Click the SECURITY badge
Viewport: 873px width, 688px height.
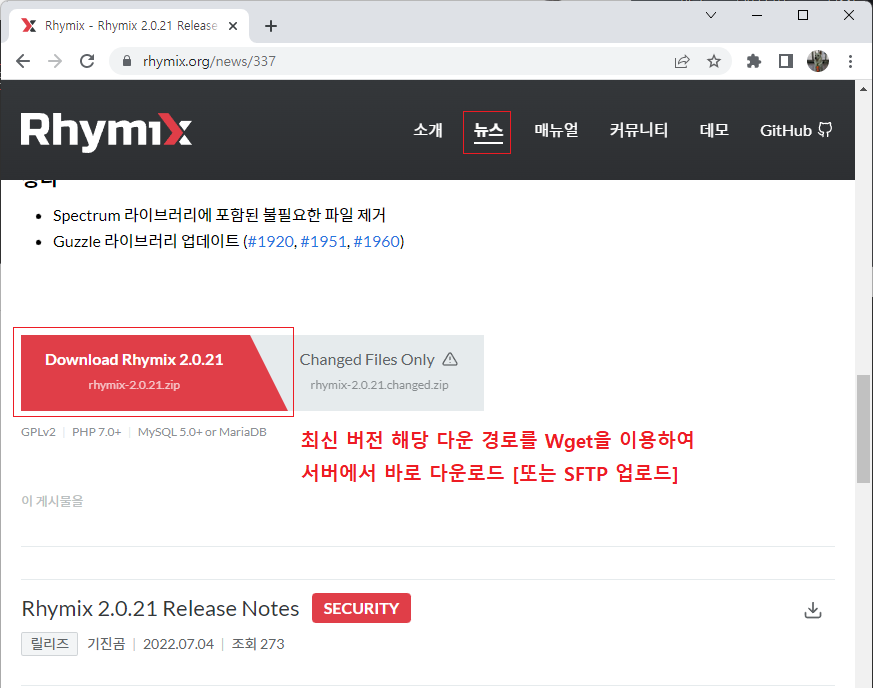point(361,608)
